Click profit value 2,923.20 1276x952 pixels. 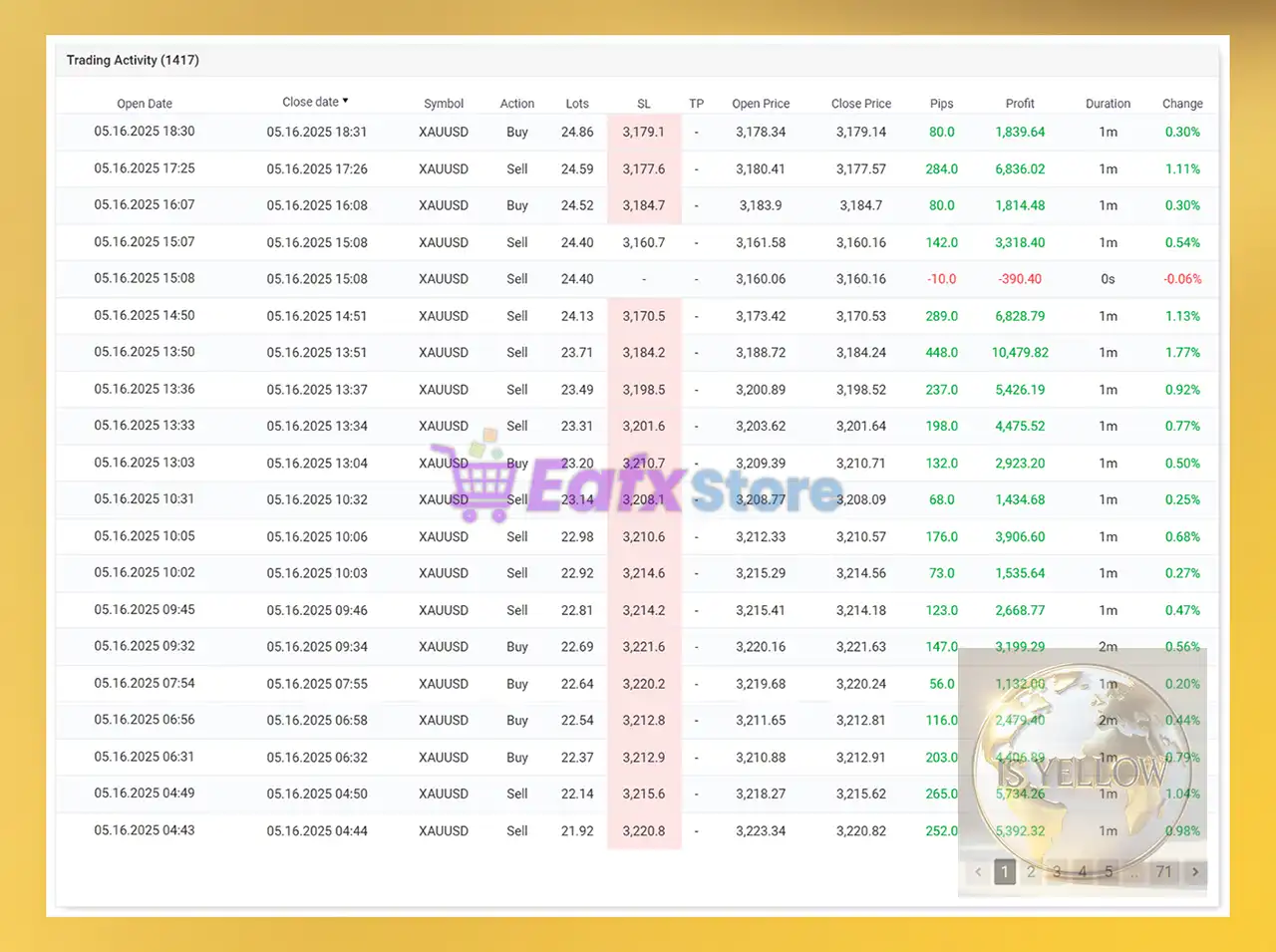pyautogui.click(x=1020, y=464)
